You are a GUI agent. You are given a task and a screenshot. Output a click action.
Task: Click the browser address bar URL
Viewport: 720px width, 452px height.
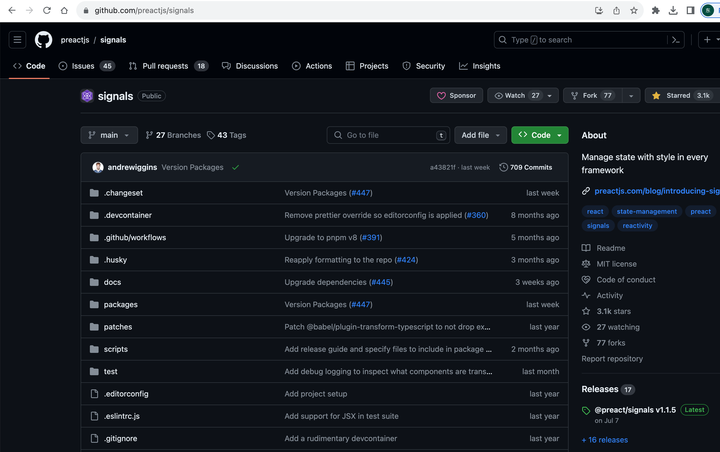[144, 10]
